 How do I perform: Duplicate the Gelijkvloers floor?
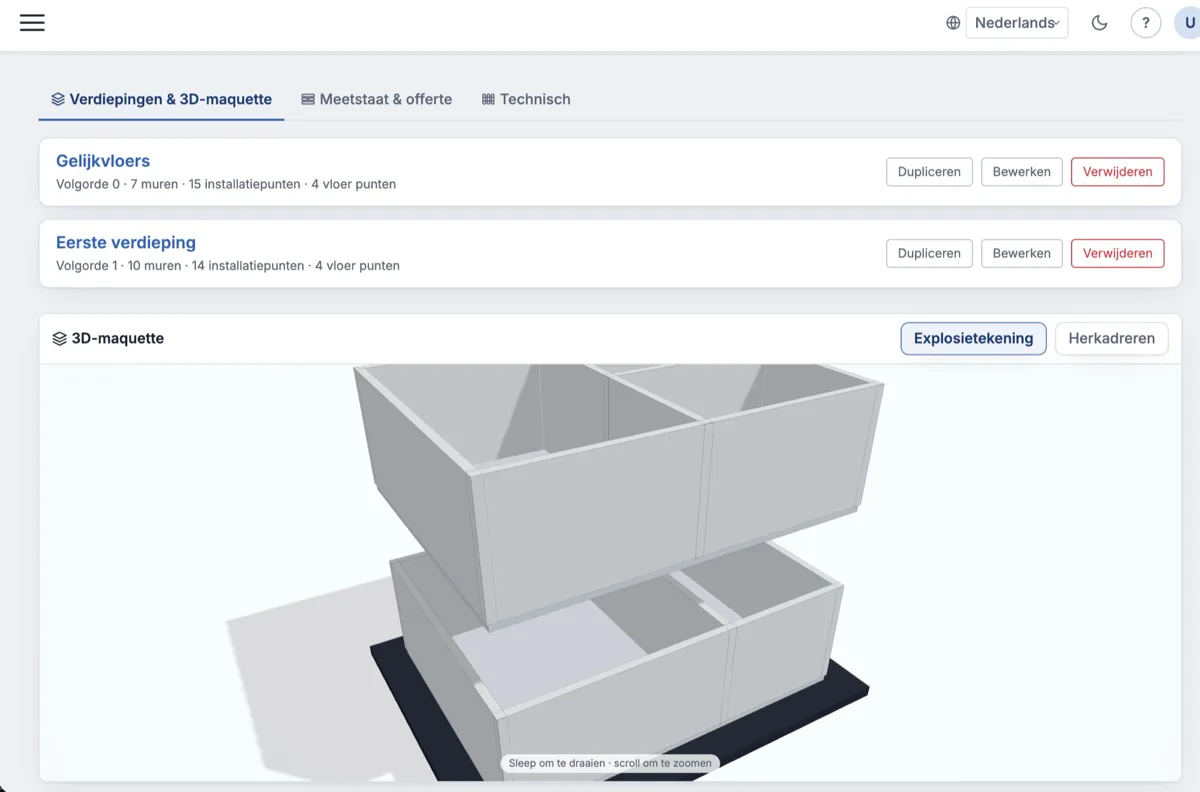click(929, 172)
